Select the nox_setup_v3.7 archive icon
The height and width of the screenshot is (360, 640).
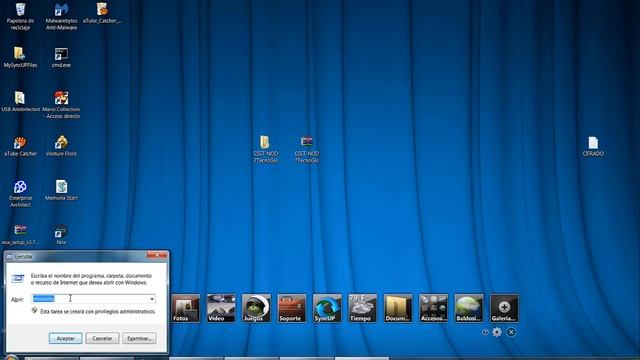pyautogui.click(x=20, y=234)
